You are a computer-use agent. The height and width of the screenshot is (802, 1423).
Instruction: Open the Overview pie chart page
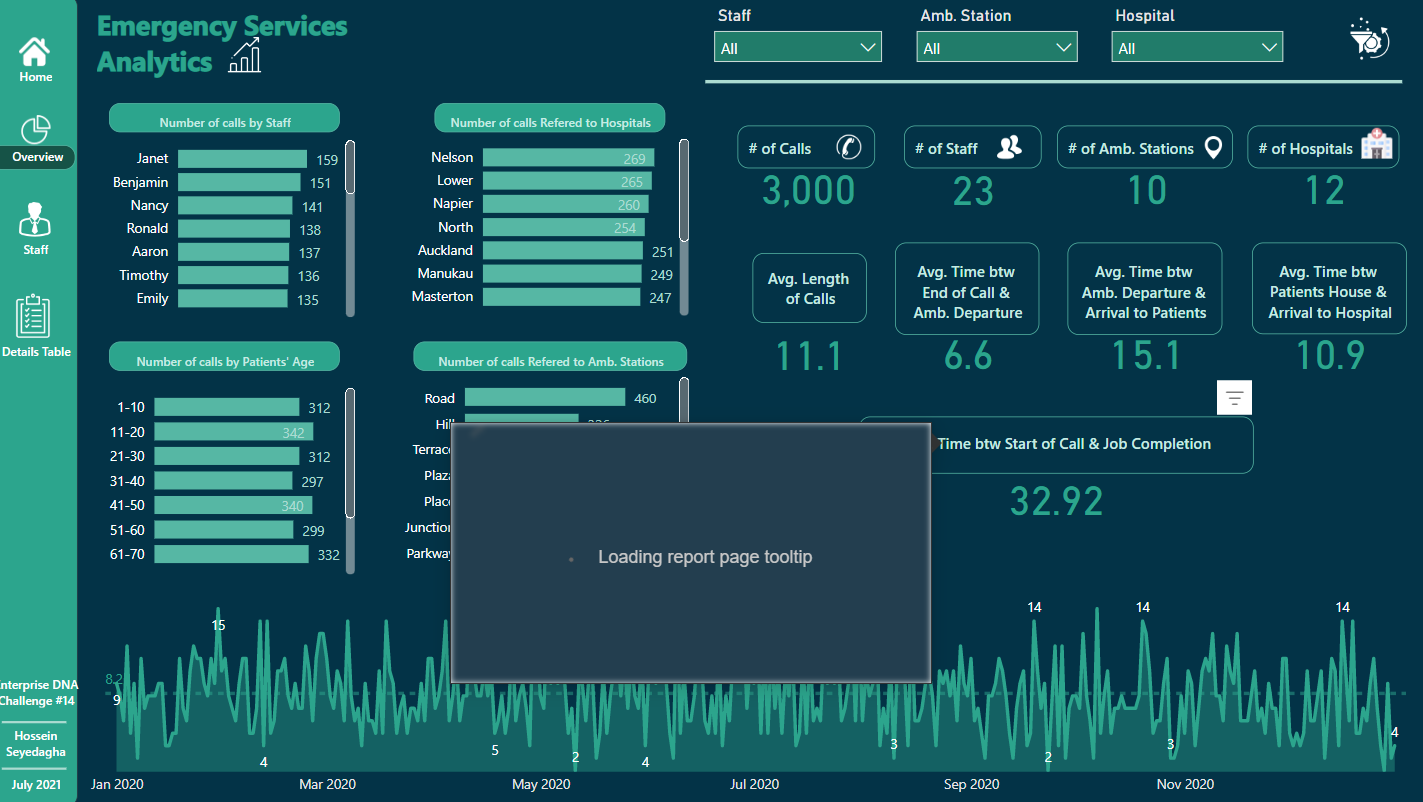(x=36, y=131)
